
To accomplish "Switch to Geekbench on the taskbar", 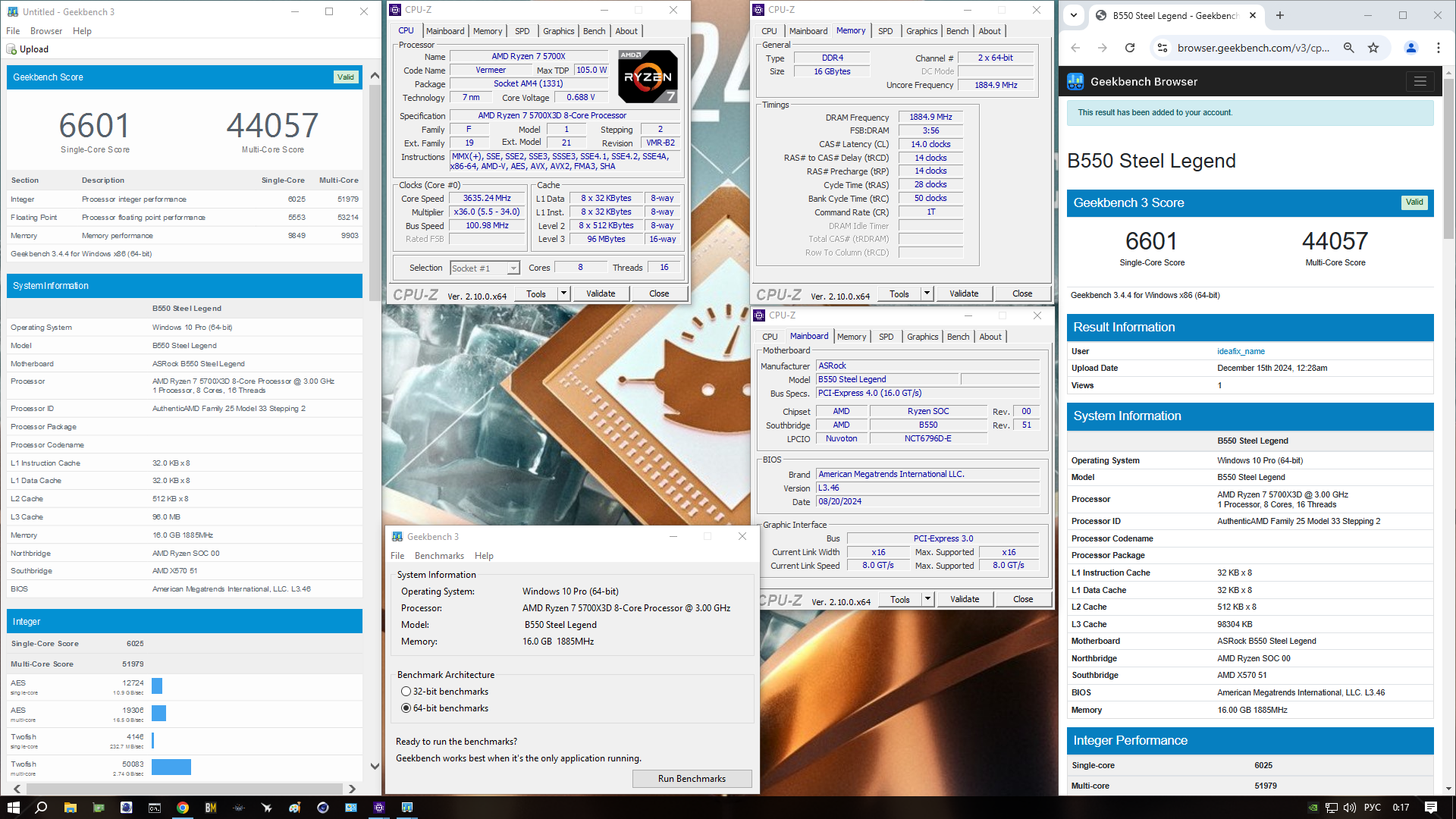I will (407, 808).
